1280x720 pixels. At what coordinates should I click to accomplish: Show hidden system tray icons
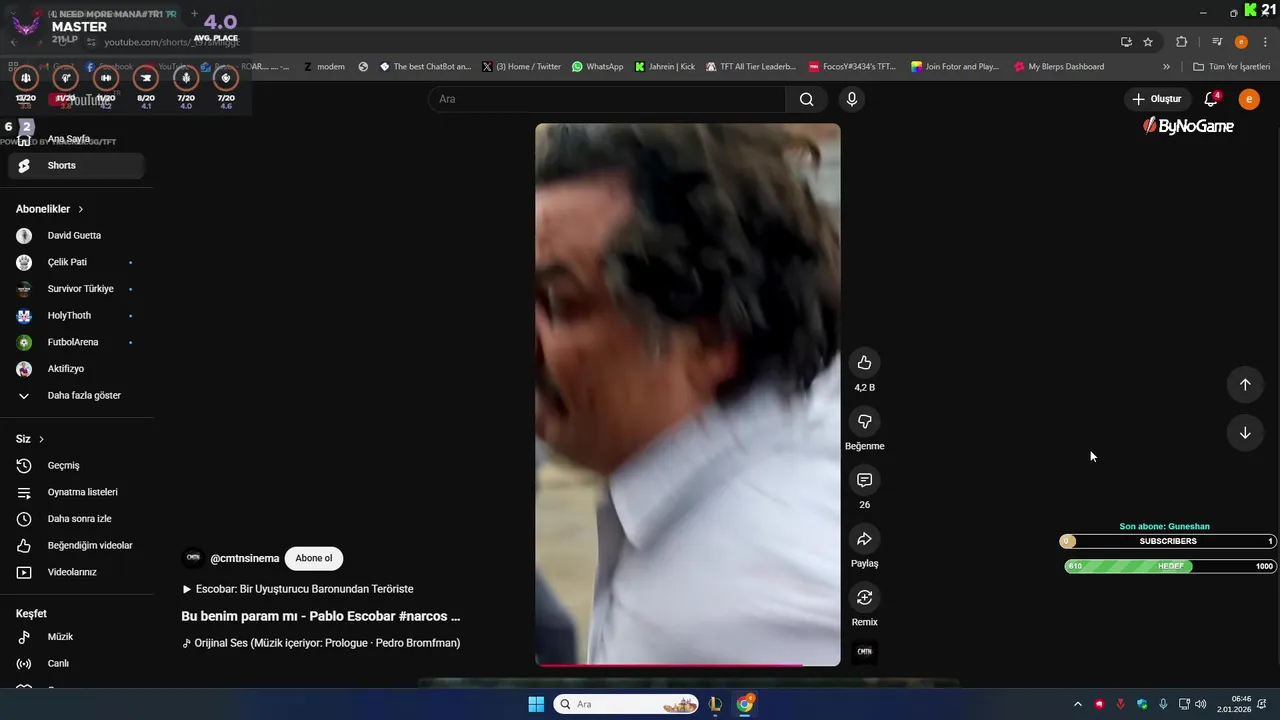pos(1077,704)
